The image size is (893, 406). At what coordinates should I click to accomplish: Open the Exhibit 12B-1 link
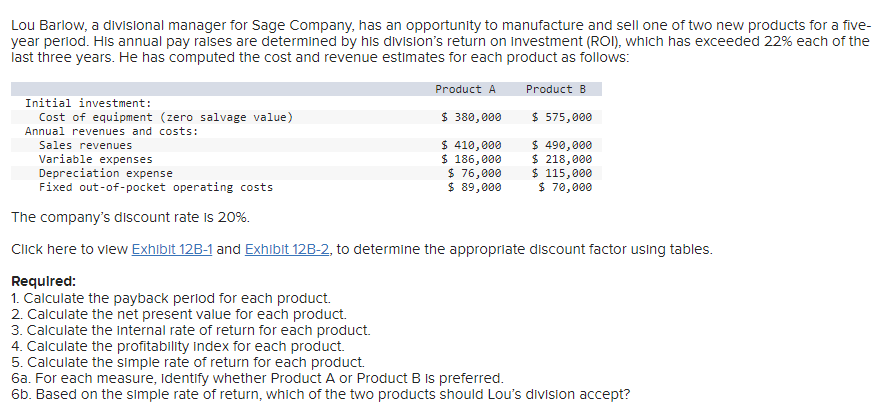172,249
